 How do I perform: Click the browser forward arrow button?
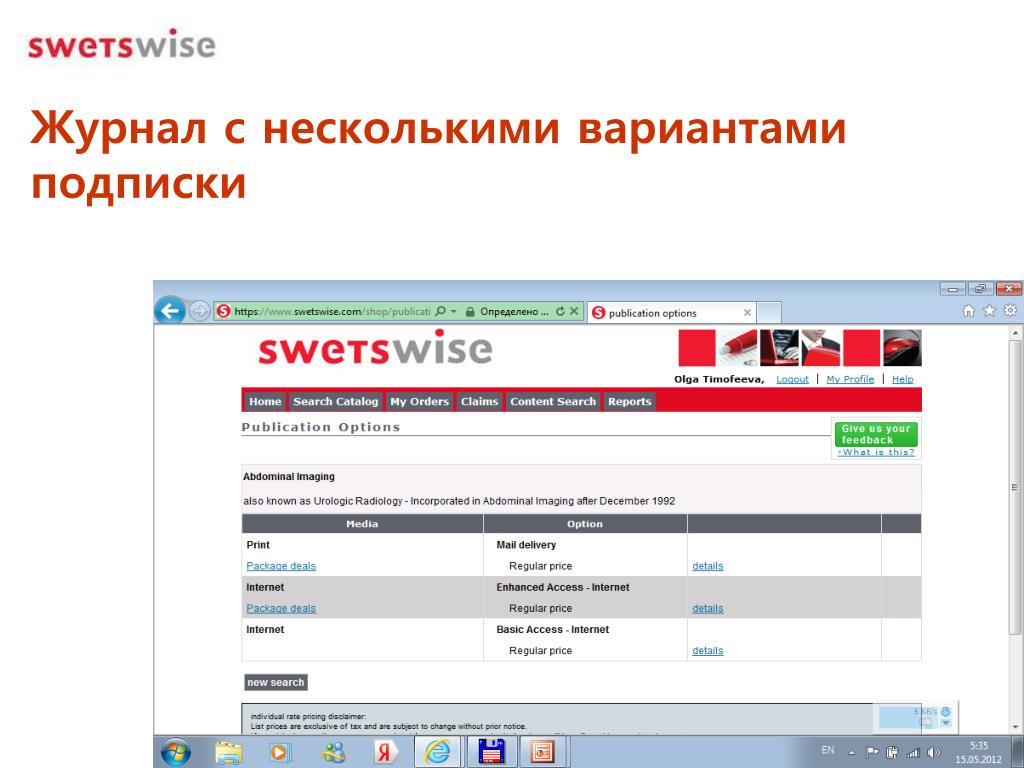199,312
